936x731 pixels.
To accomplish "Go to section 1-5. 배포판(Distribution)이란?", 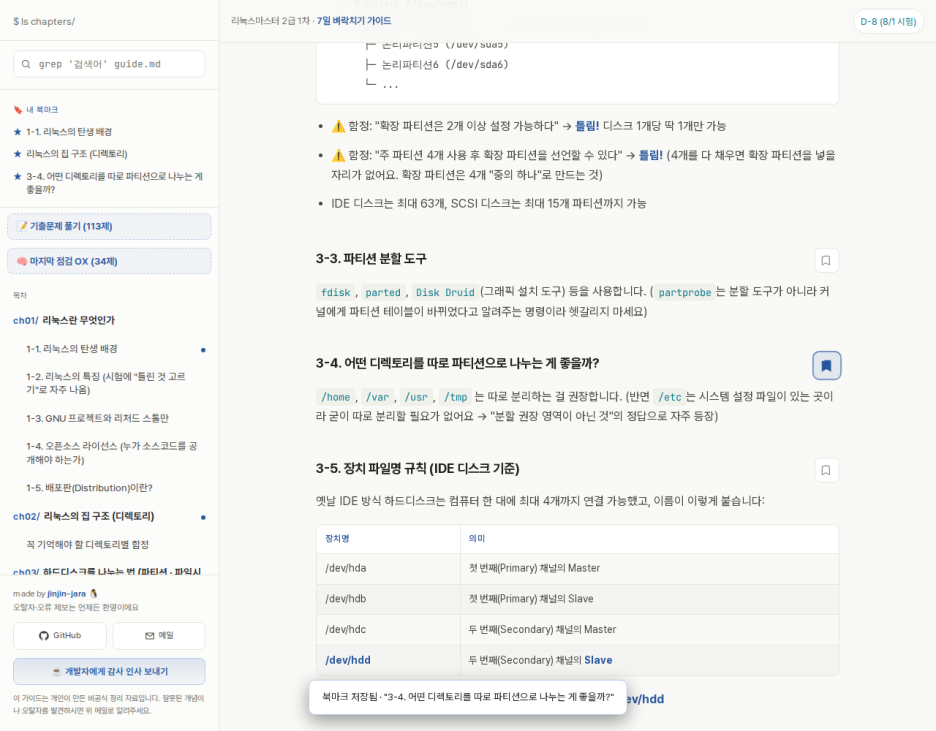I will pos(89,488).
